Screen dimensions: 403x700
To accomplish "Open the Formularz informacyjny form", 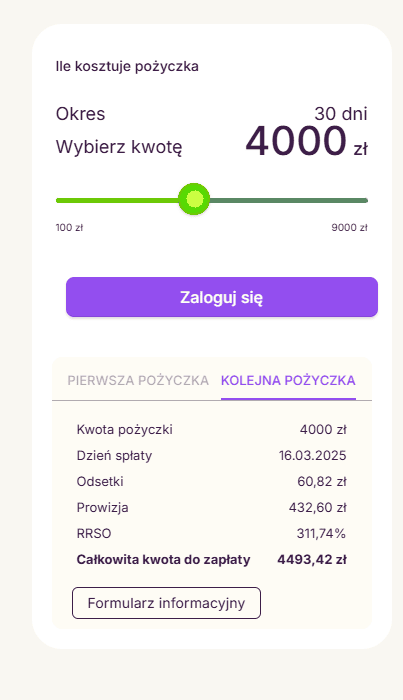I will point(166,603).
